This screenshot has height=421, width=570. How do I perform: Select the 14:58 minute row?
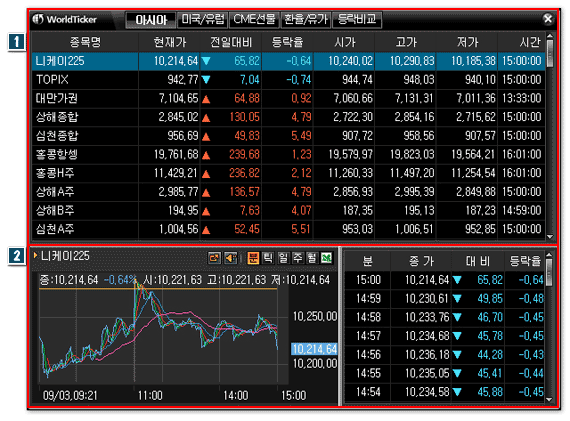(x=444, y=317)
